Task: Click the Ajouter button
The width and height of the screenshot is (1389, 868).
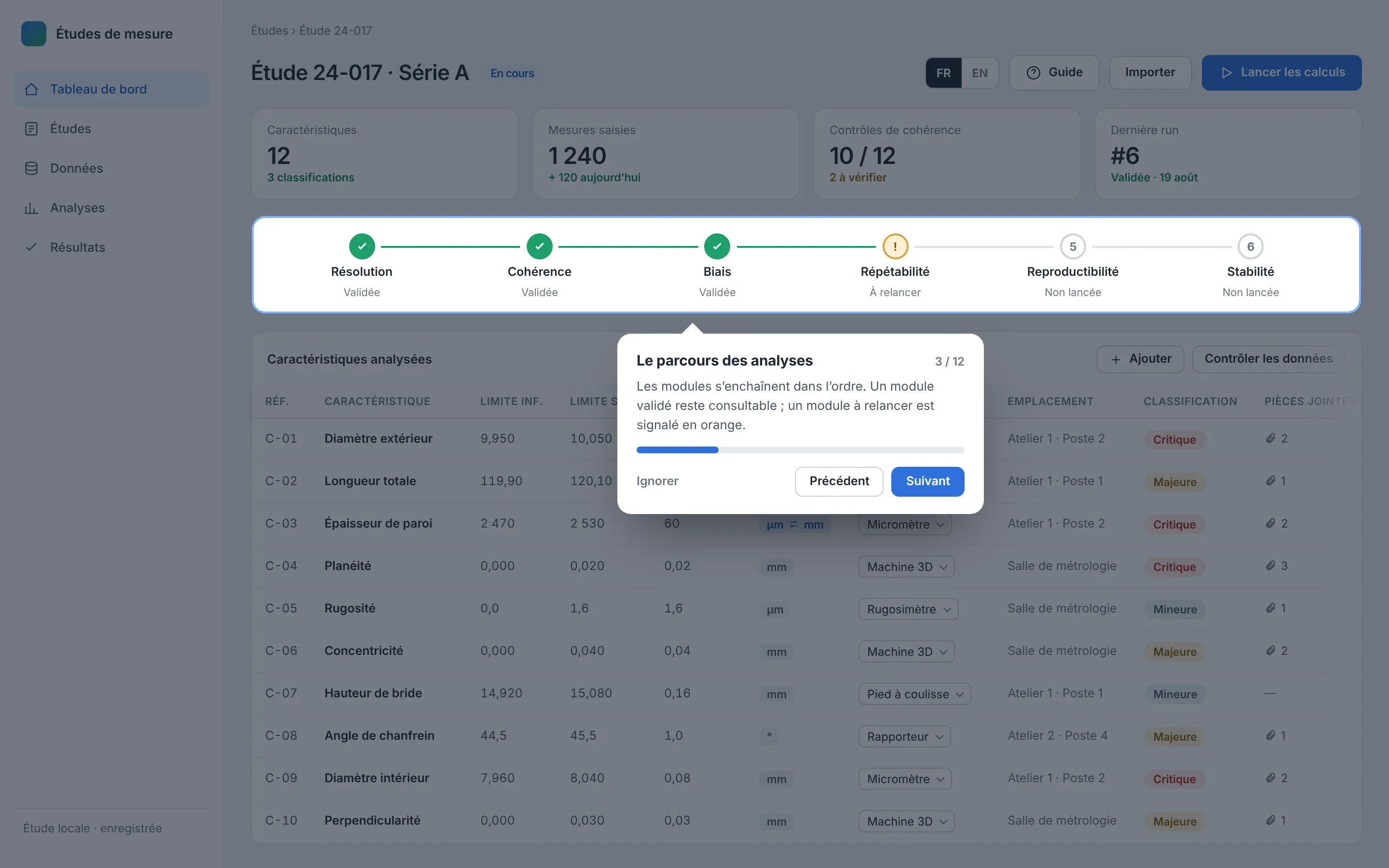Action: (x=1140, y=359)
